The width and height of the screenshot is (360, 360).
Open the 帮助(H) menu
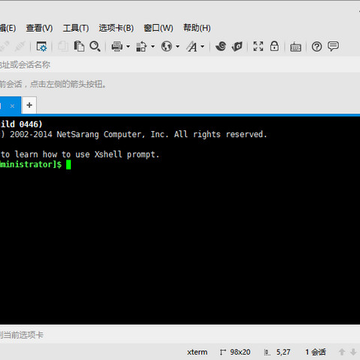(197, 28)
